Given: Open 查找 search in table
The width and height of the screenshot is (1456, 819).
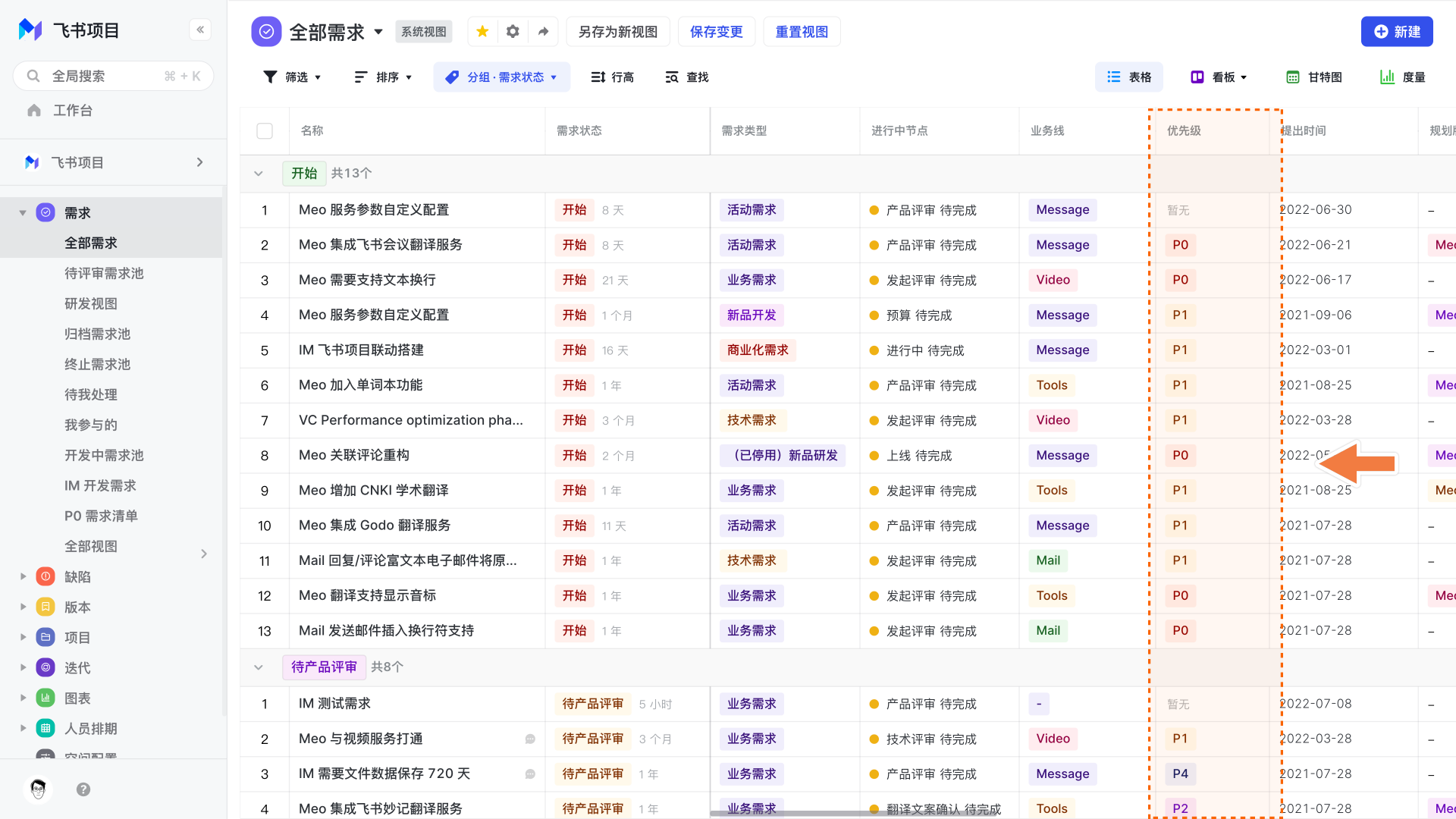Looking at the screenshot, I should pos(686,77).
